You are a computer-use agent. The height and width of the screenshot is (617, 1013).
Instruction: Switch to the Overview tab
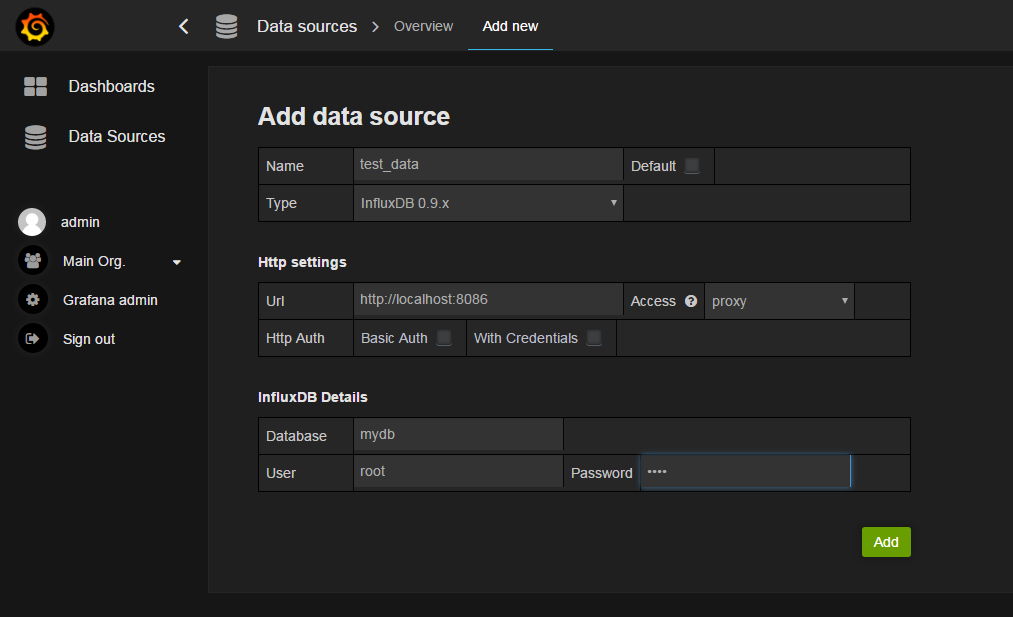coord(423,26)
